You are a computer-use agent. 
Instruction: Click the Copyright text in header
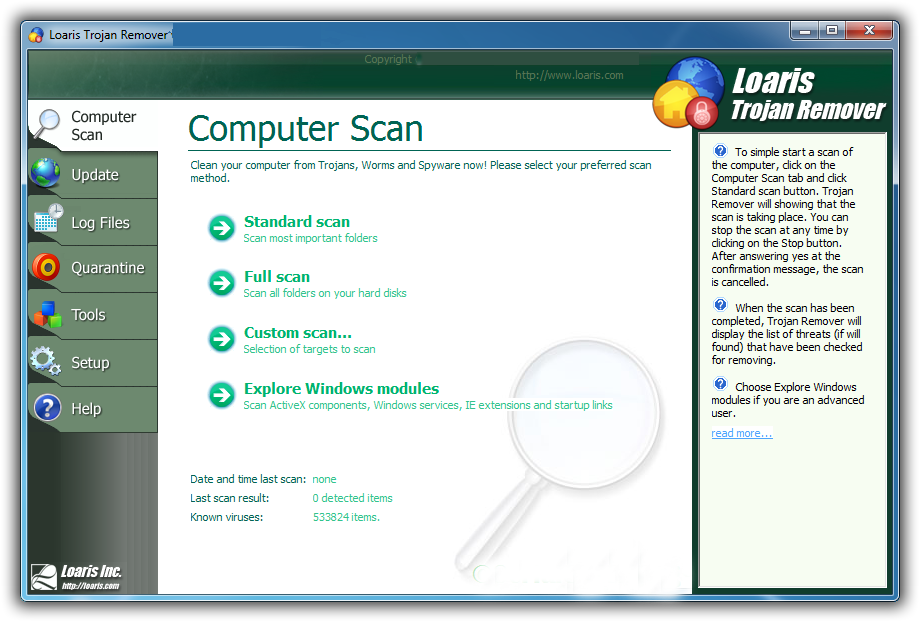tap(388, 59)
